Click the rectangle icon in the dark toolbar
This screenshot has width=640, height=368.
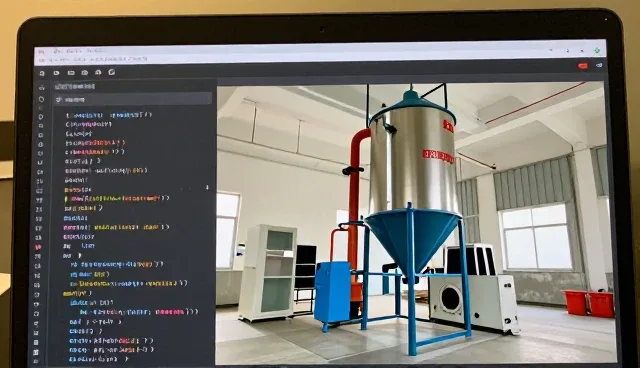(71, 73)
